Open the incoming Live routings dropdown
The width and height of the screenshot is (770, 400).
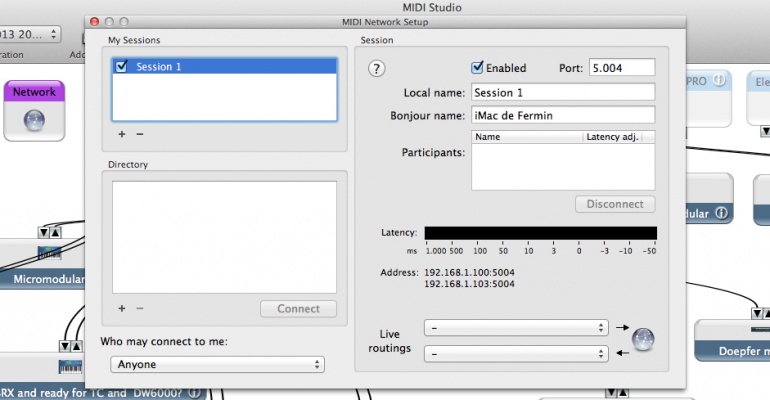click(516, 353)
